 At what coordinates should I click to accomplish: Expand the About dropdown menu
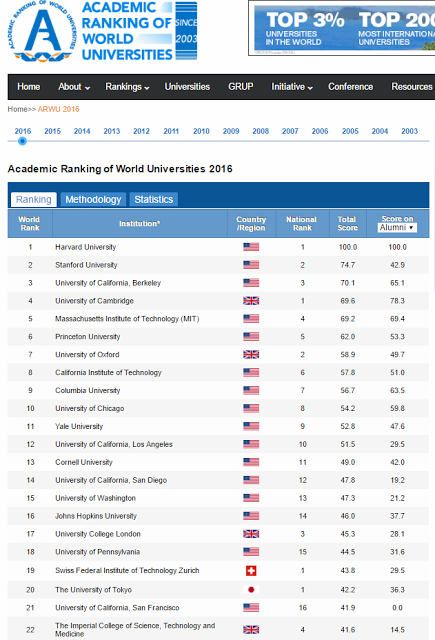point(74,87)
